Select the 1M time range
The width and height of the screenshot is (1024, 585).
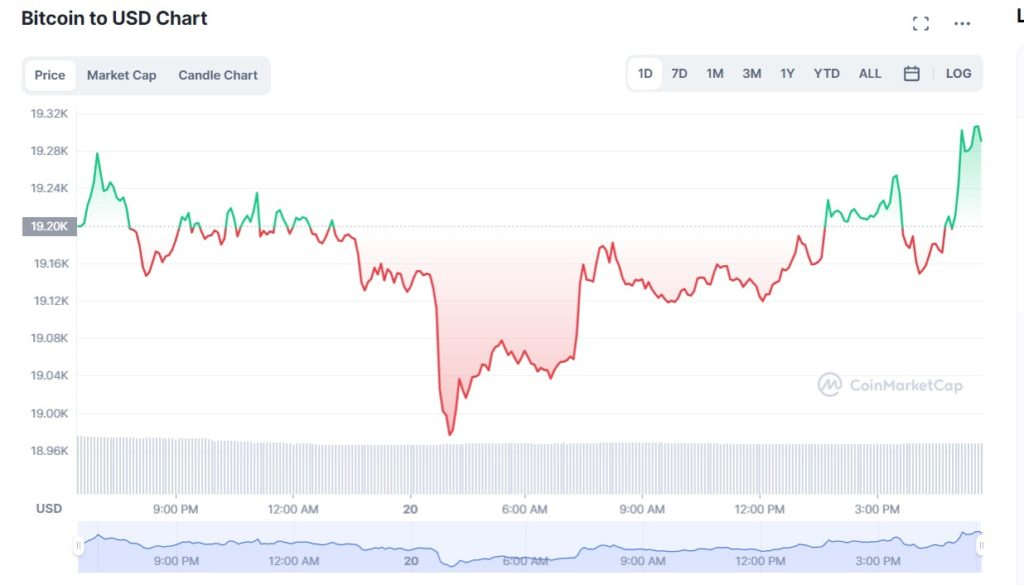[715, 74]
